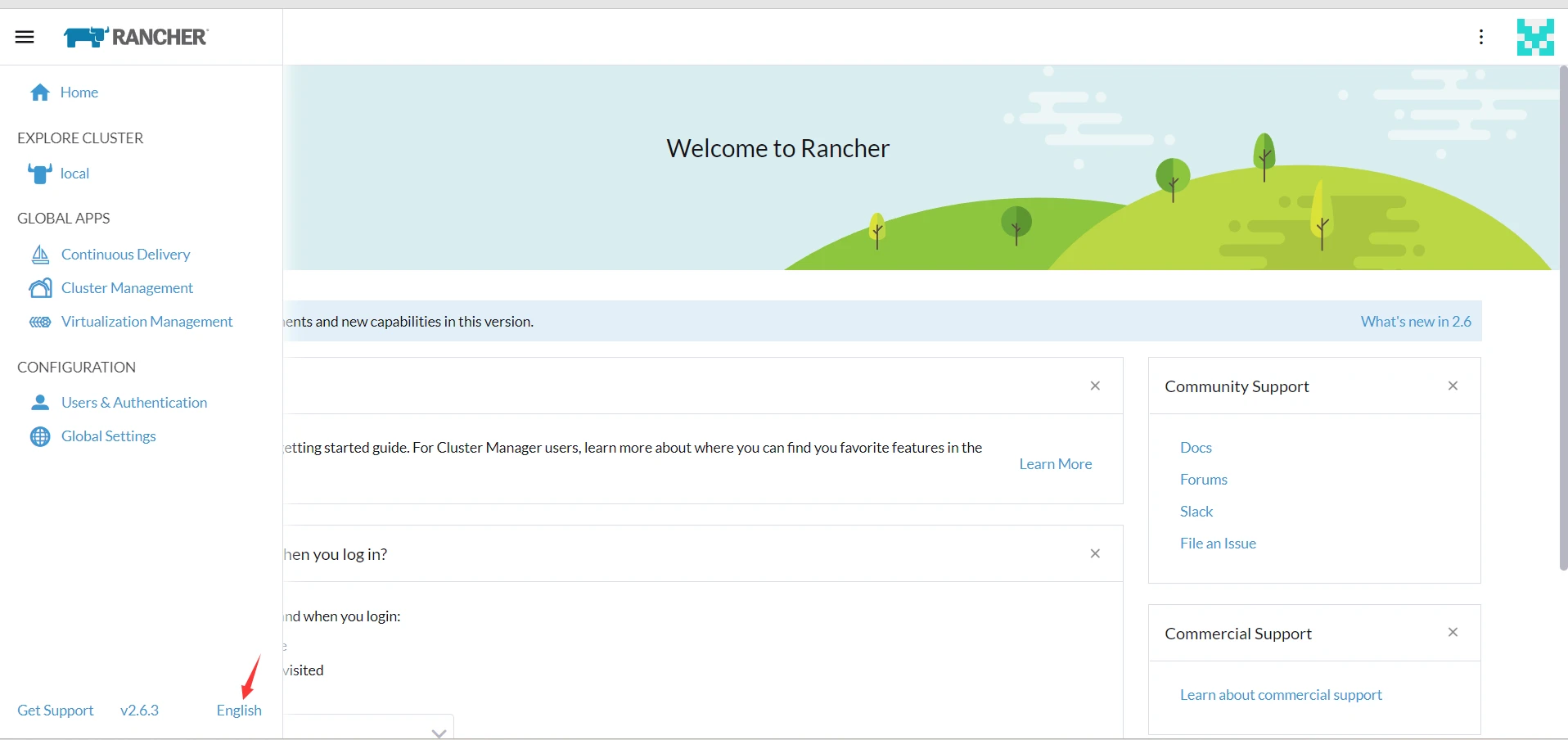The width and height of the screenshot is (1568, 740).
Task: Click the GLOBAL APPS section label
Action: (x=63, y=219)
